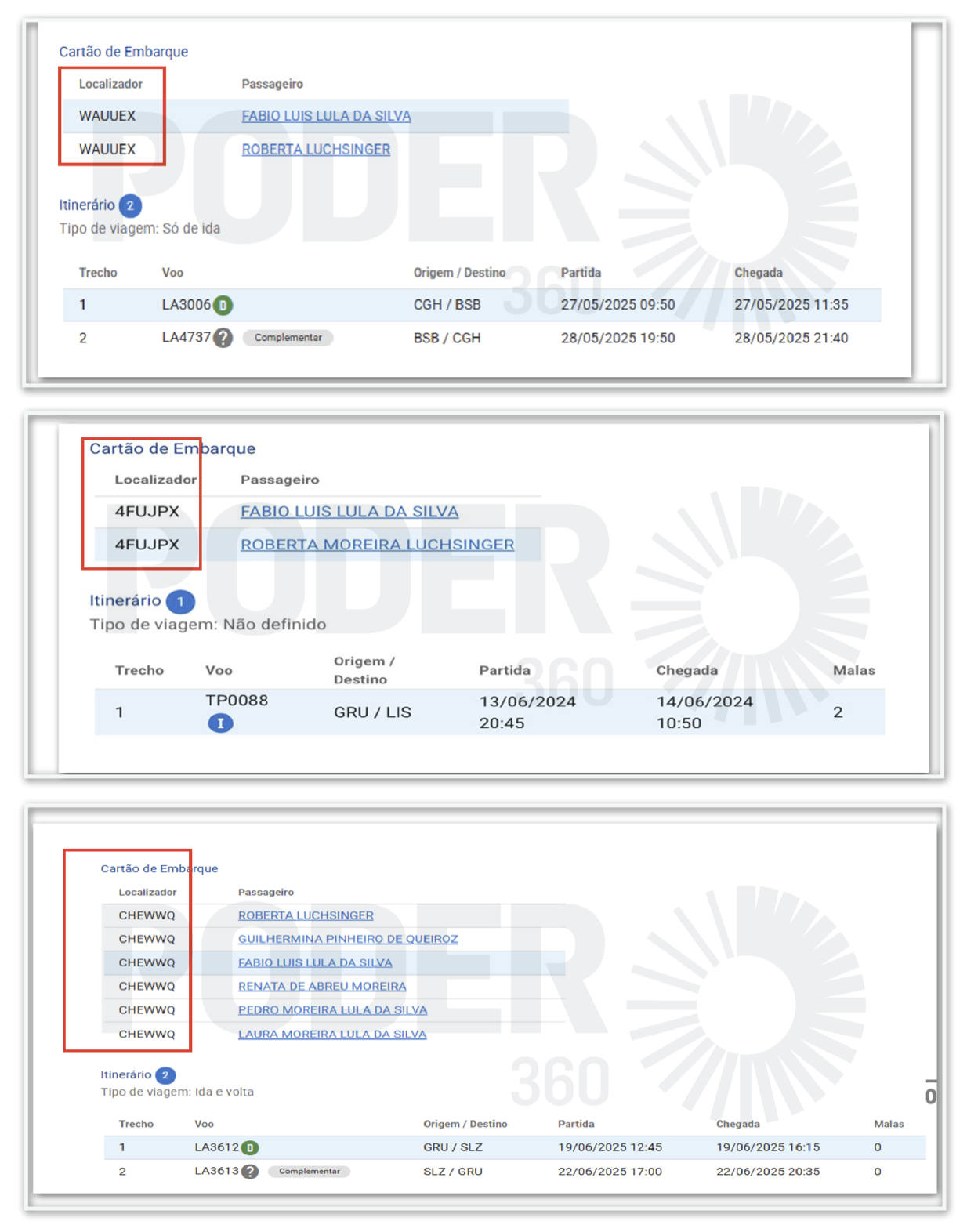Viewport: 967px width, 1232px height.
Task: Click the Complementar tag next to LA3613
Action: point(309,1172)
